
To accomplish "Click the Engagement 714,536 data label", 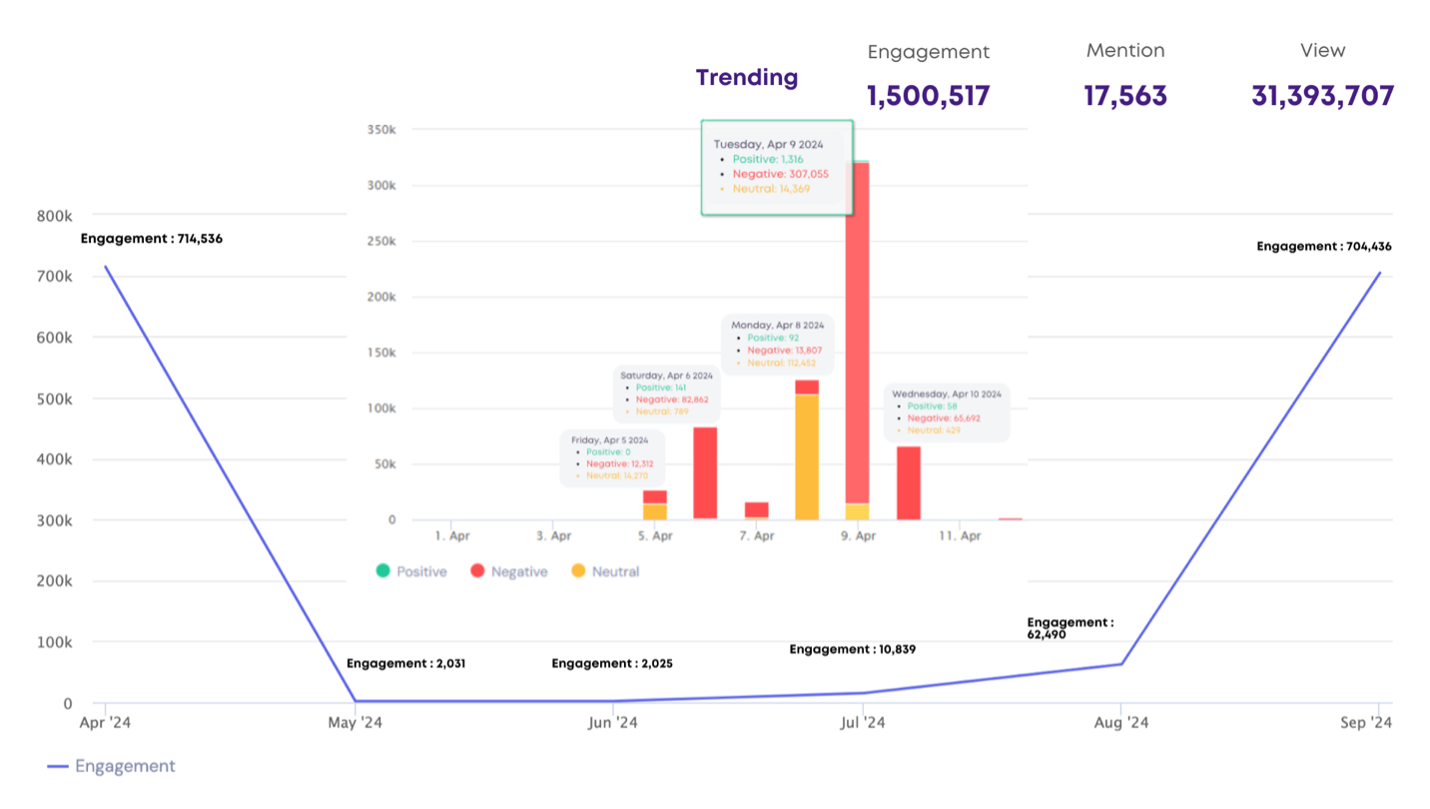I will pos(151,239).
